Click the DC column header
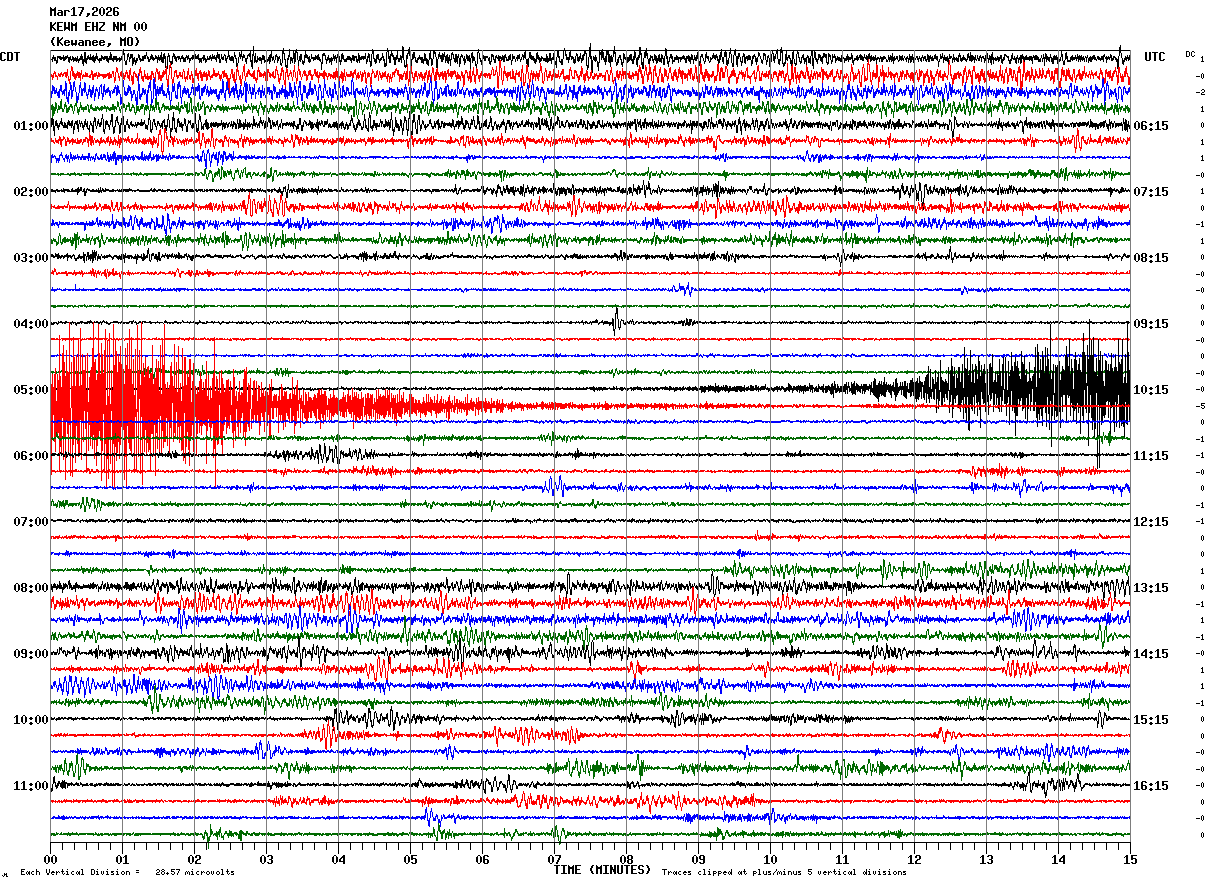 coord(1190,53)
